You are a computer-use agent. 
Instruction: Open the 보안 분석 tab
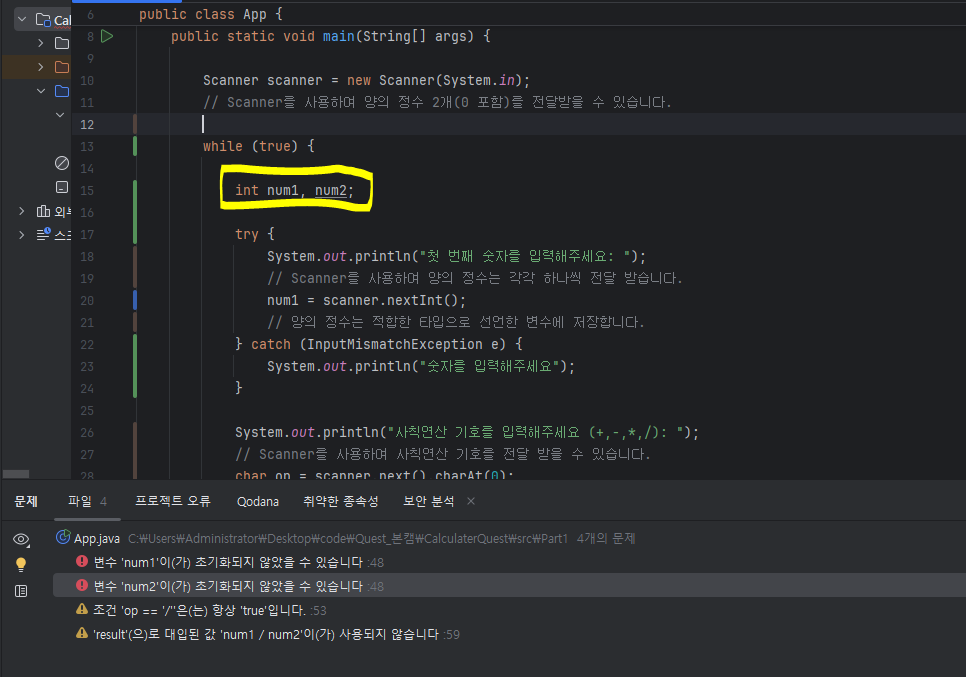tap(428, 501)
